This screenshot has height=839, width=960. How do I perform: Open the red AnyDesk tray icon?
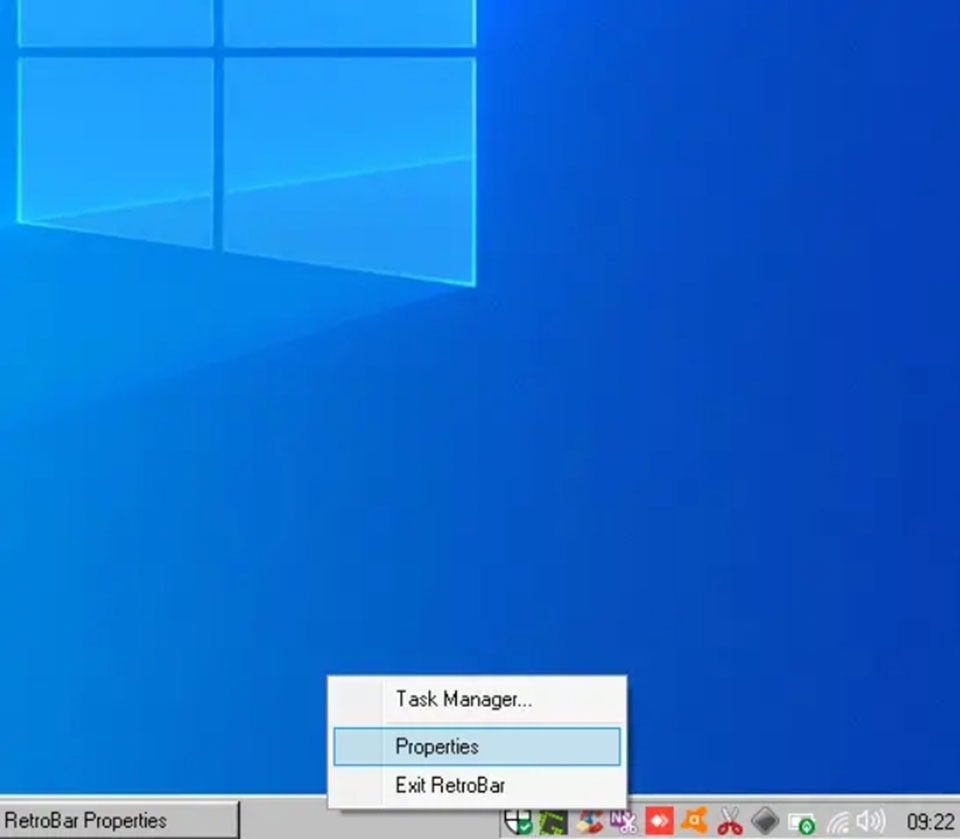(x=659, y=821)
